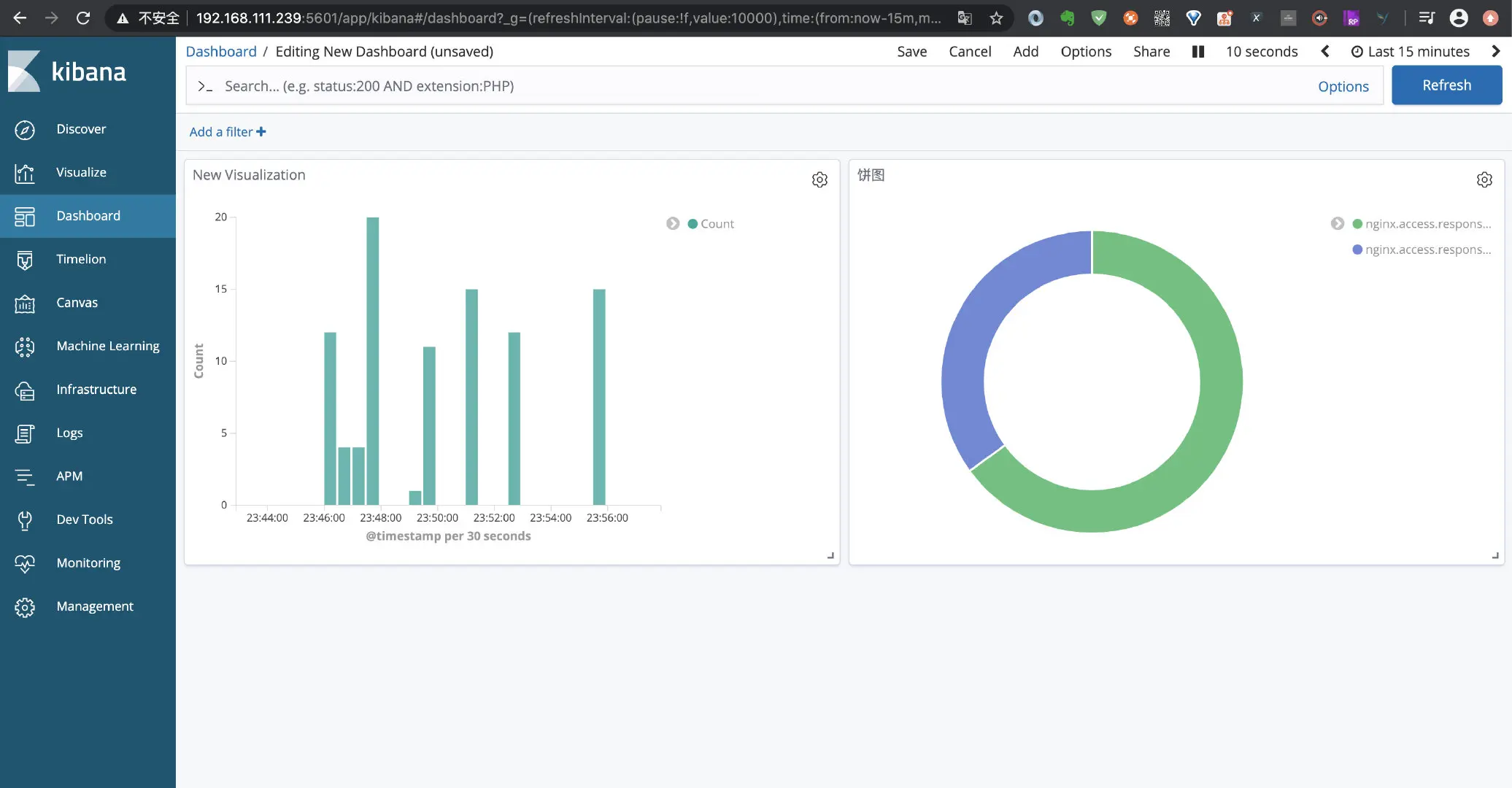
Task: Open Machine Learning sidebar icon
Action: [x=25, y=347]
